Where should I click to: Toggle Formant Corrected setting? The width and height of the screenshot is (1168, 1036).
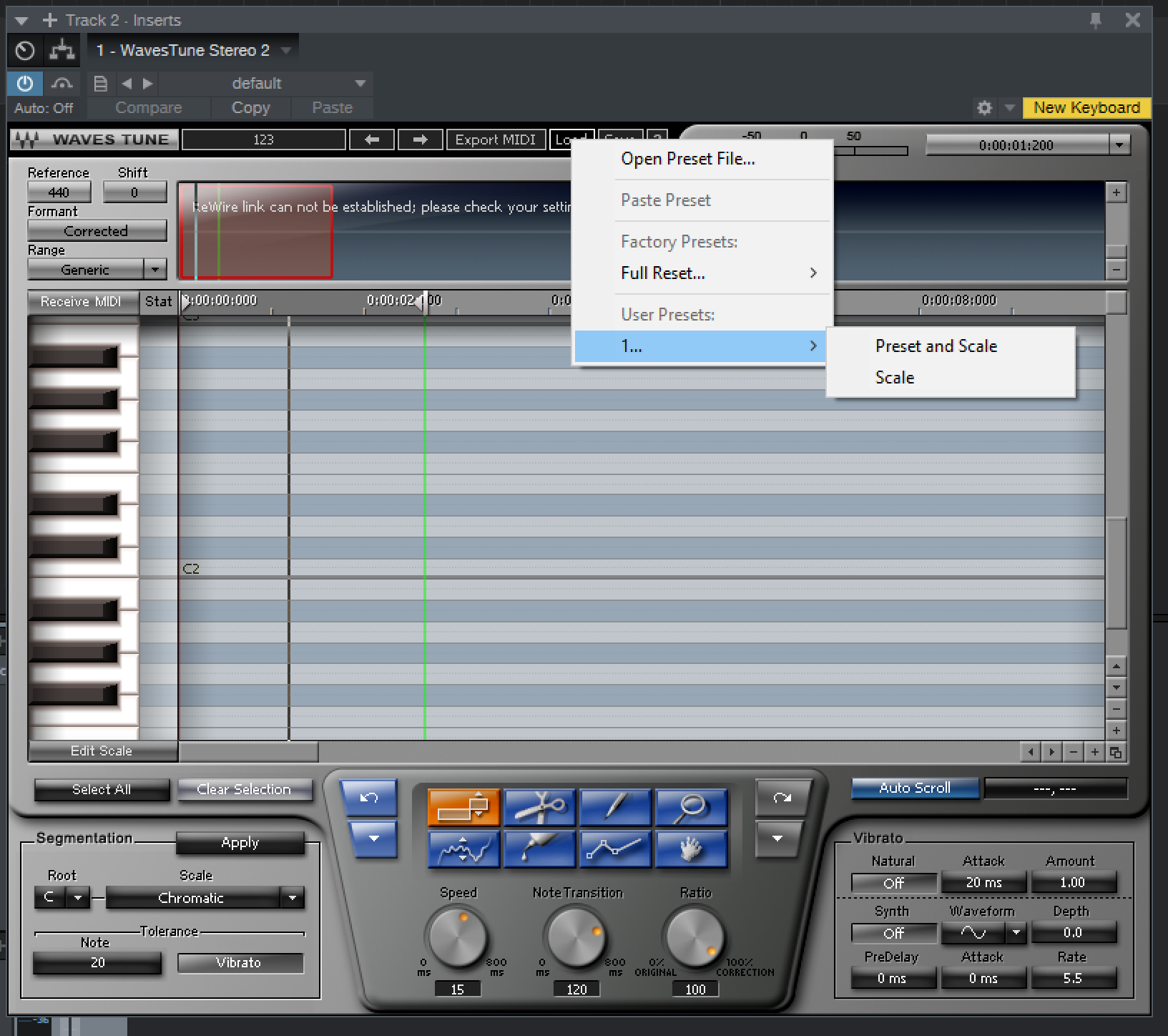pyautogui.click(x=97, y=231)
